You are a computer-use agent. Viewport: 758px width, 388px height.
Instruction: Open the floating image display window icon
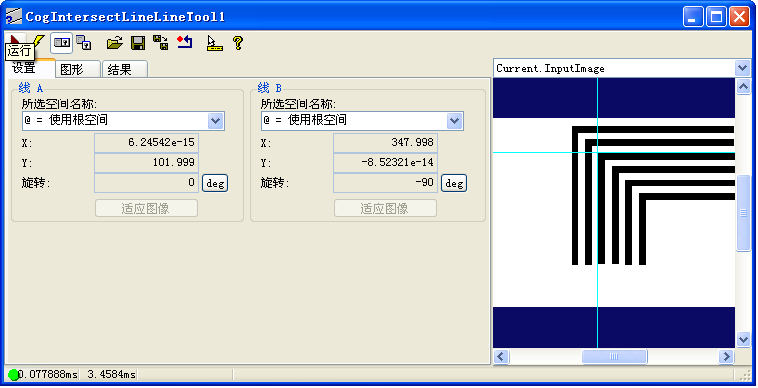click(84, 43)
